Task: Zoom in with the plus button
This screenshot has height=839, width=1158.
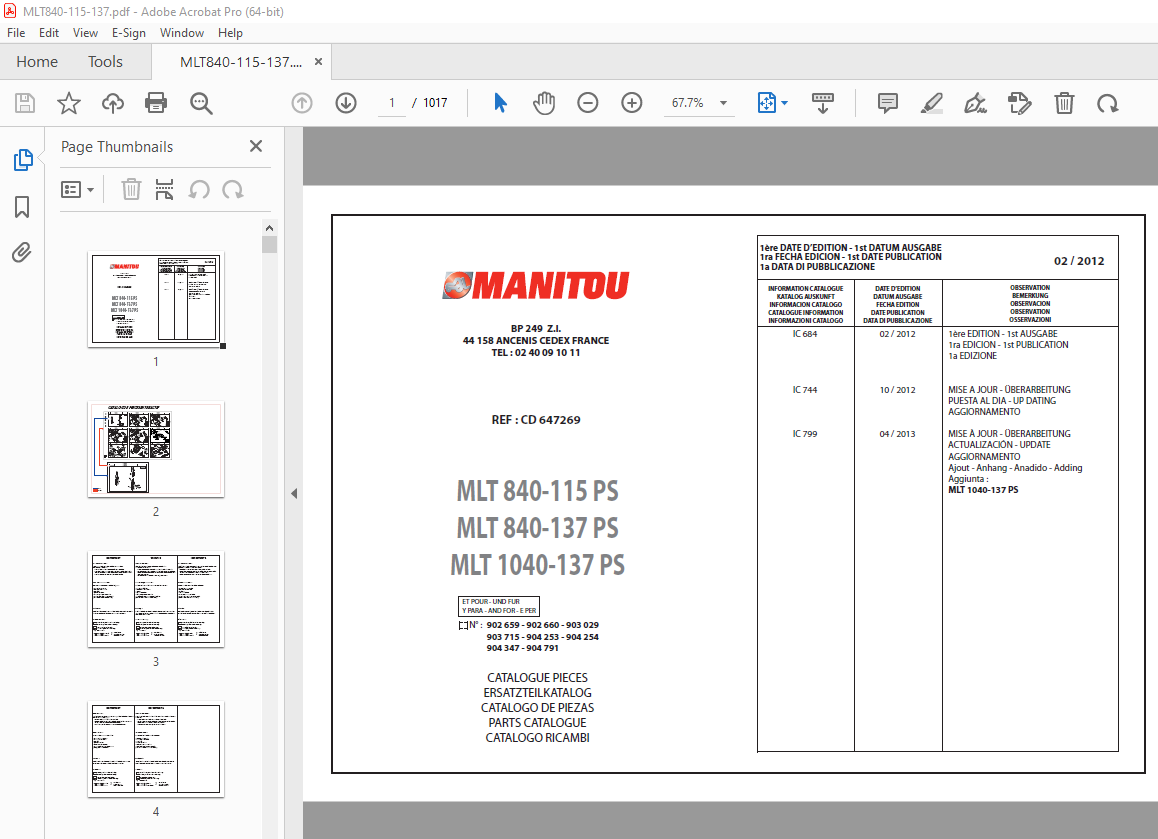Action: [x=631, y=103]
